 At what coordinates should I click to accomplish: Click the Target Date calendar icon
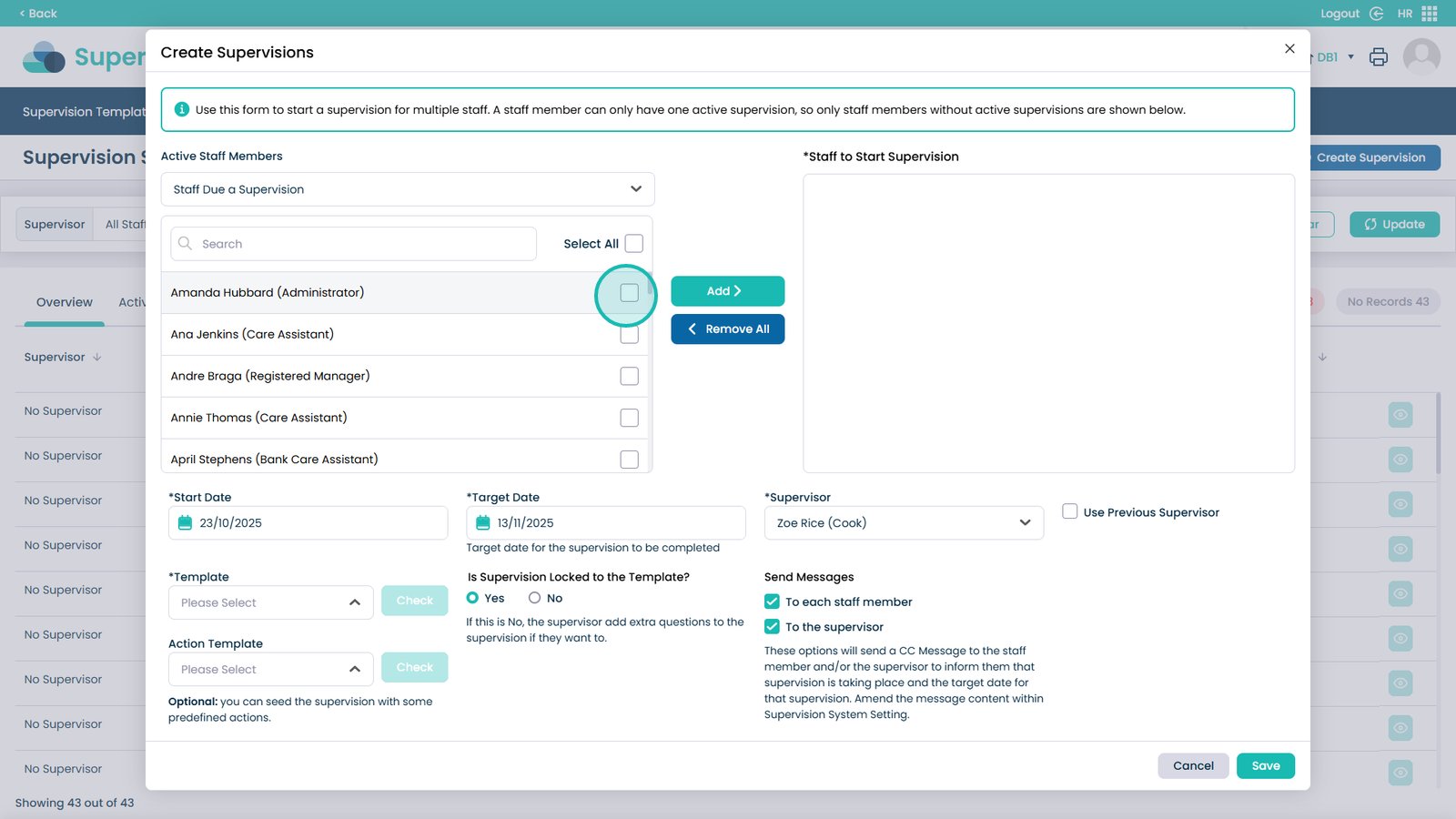[x=483, y=523]
